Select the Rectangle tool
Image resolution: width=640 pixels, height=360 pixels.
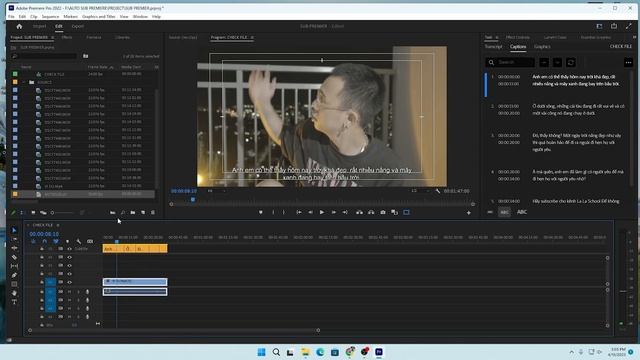[14, 284]
